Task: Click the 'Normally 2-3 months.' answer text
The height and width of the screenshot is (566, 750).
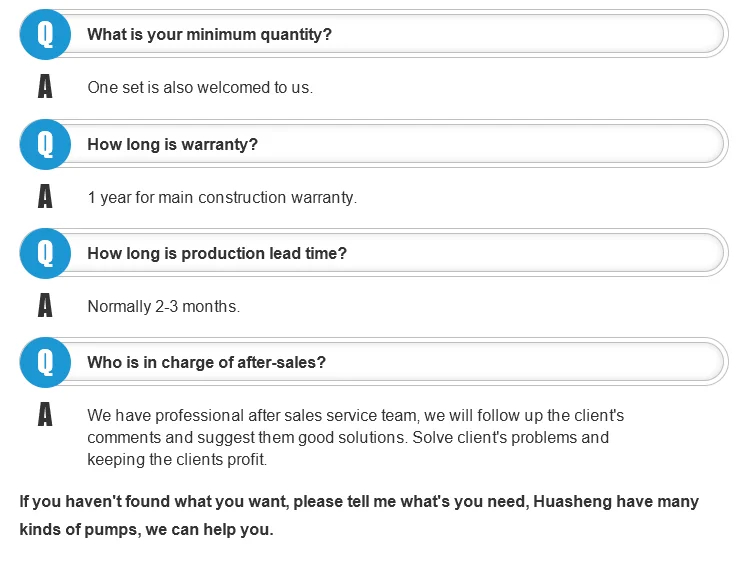Action: coord(164,306)
